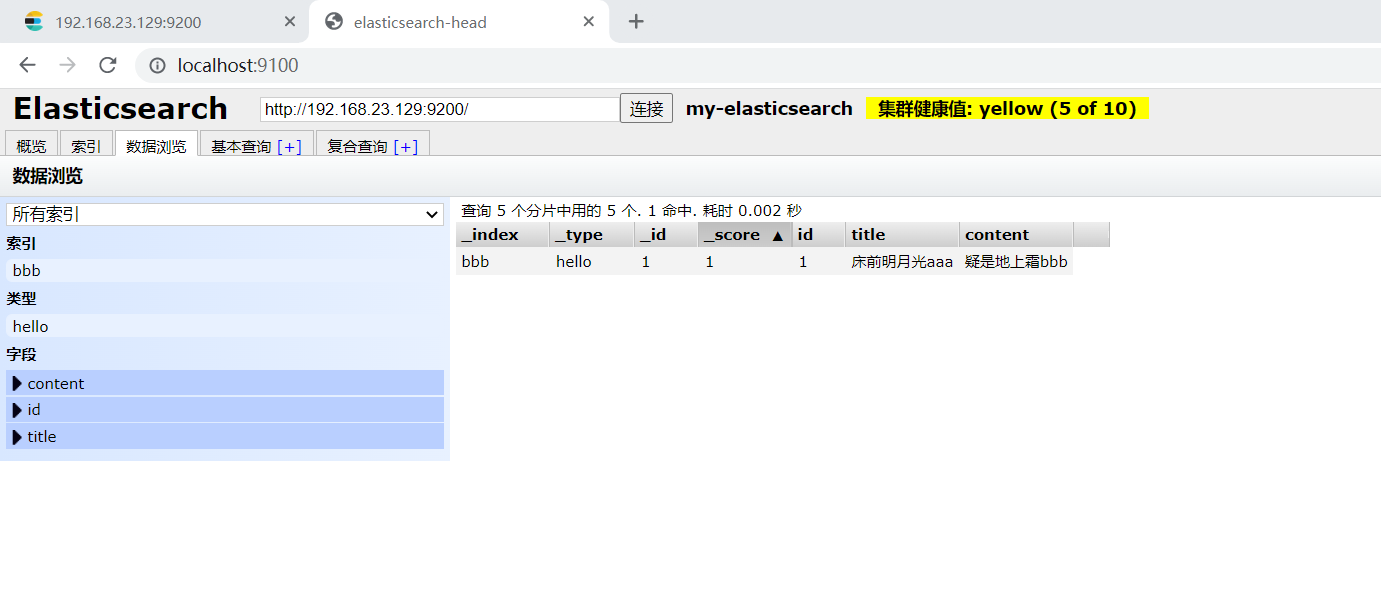Expand the id field filter
1381x608 pixels.
[225, 410]
